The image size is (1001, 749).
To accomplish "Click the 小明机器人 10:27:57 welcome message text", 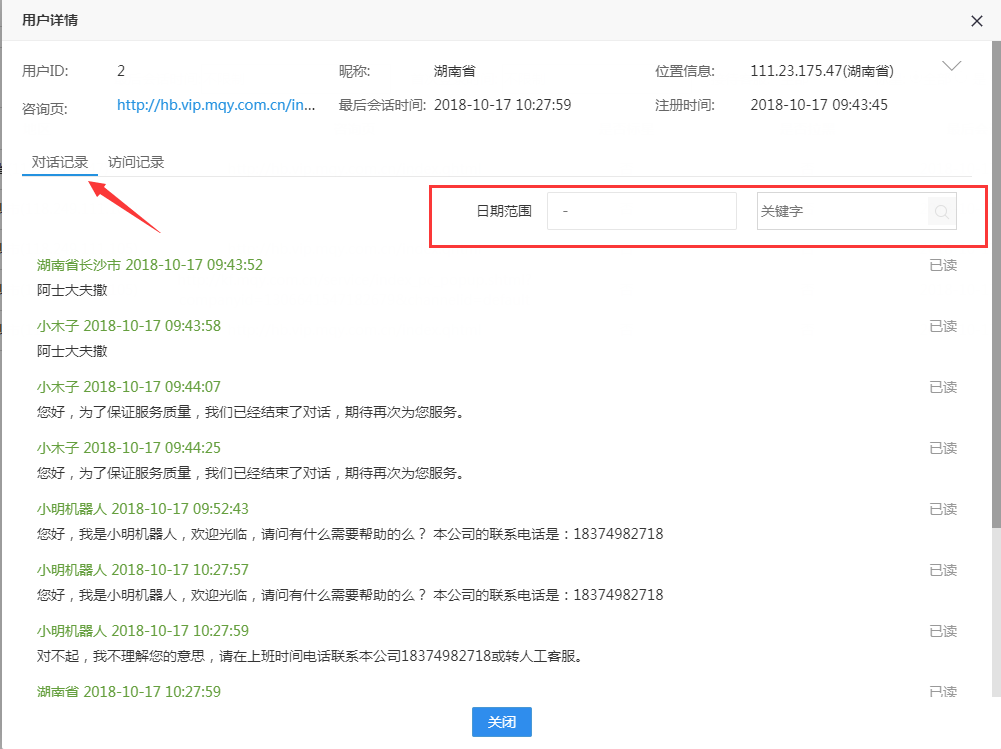I will [x=350, y=595].
